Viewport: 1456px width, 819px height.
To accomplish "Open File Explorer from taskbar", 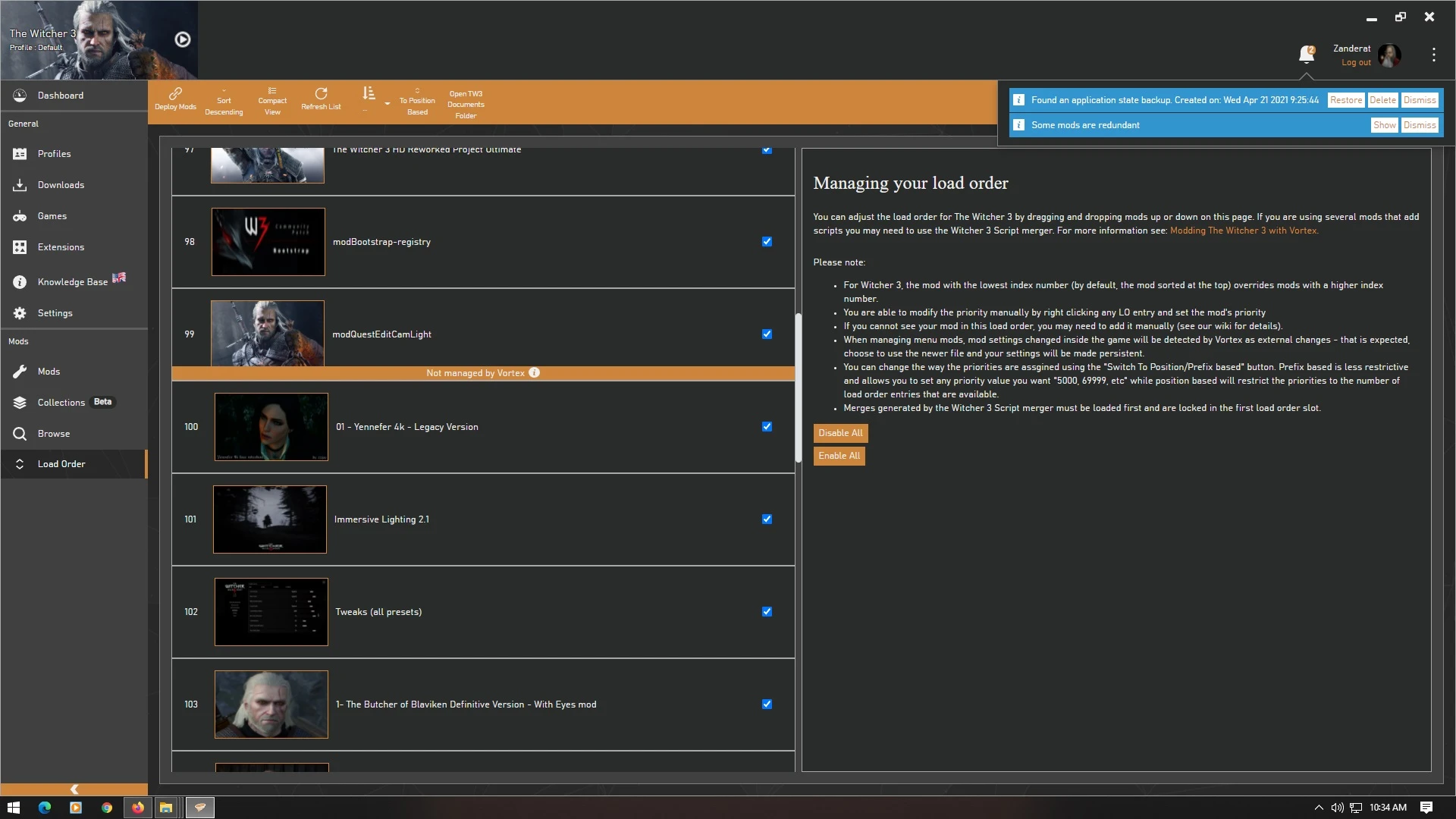I will [166, 808].
